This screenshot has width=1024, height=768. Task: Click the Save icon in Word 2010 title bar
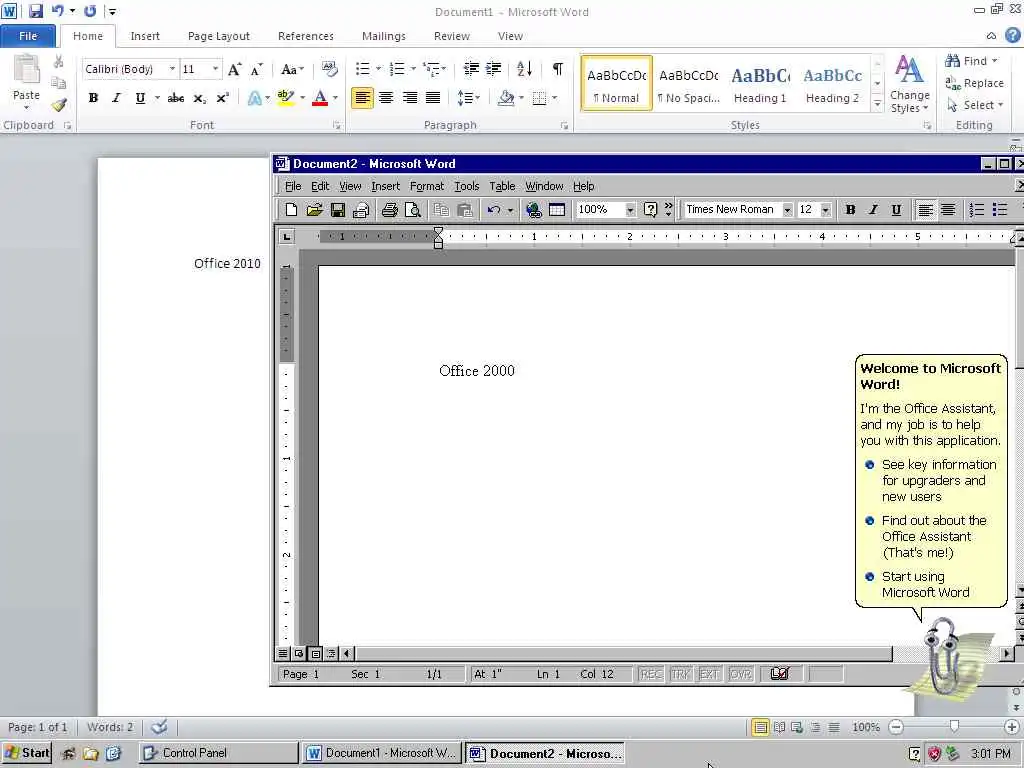point(35,11)
